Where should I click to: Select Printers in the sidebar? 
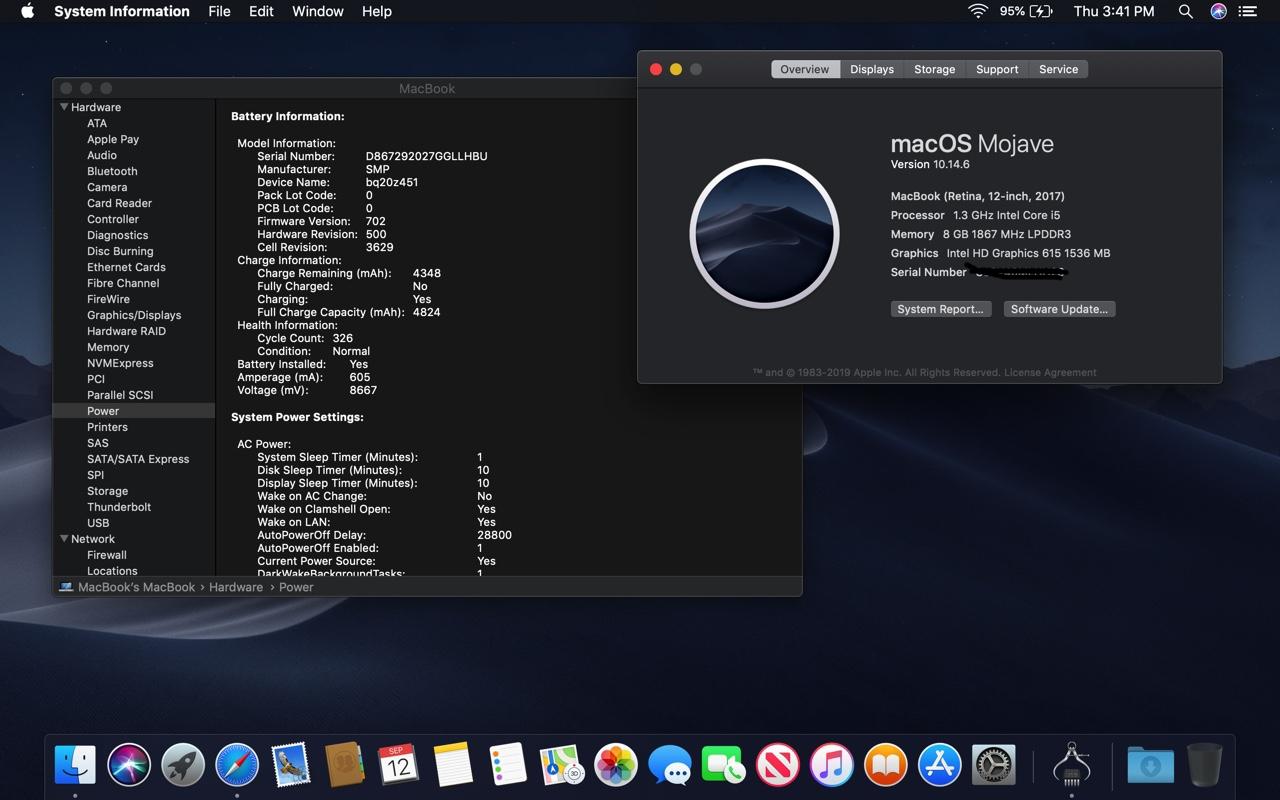[x=107, y=427]
